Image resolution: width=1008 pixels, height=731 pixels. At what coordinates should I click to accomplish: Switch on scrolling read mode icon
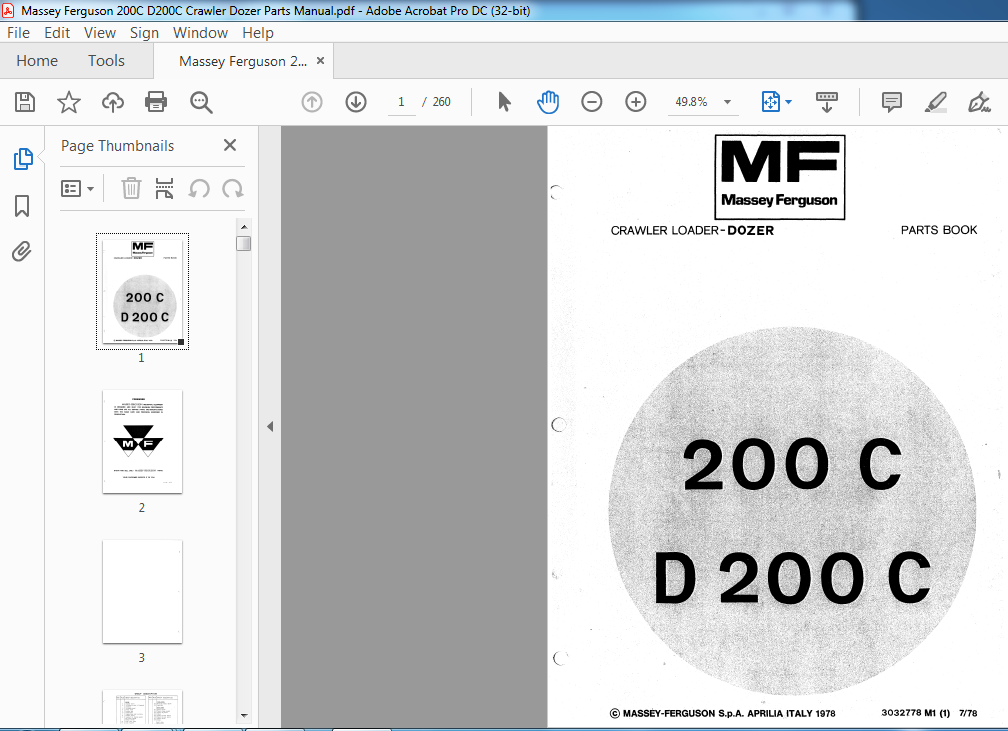pos(827,102)
